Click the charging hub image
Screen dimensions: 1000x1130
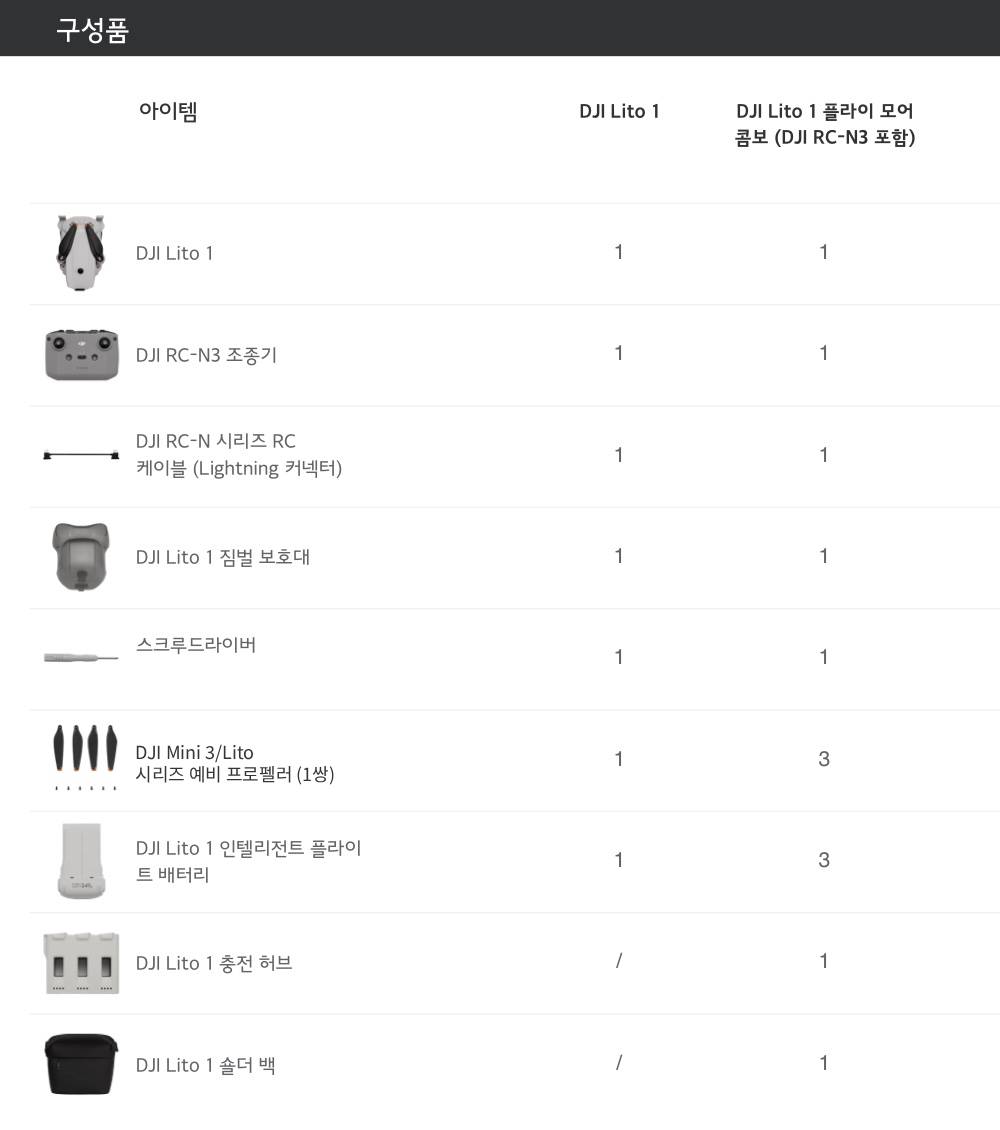[81, 963]
